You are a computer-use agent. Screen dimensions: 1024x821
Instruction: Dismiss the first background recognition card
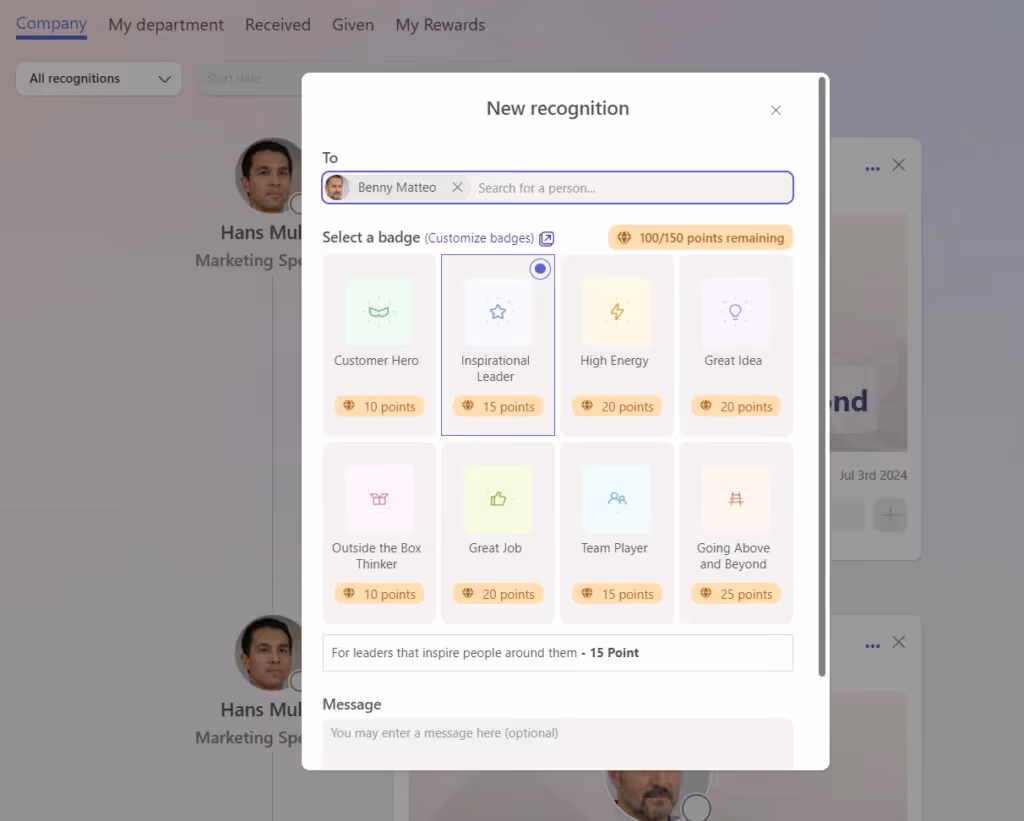[x=899, y=165]
